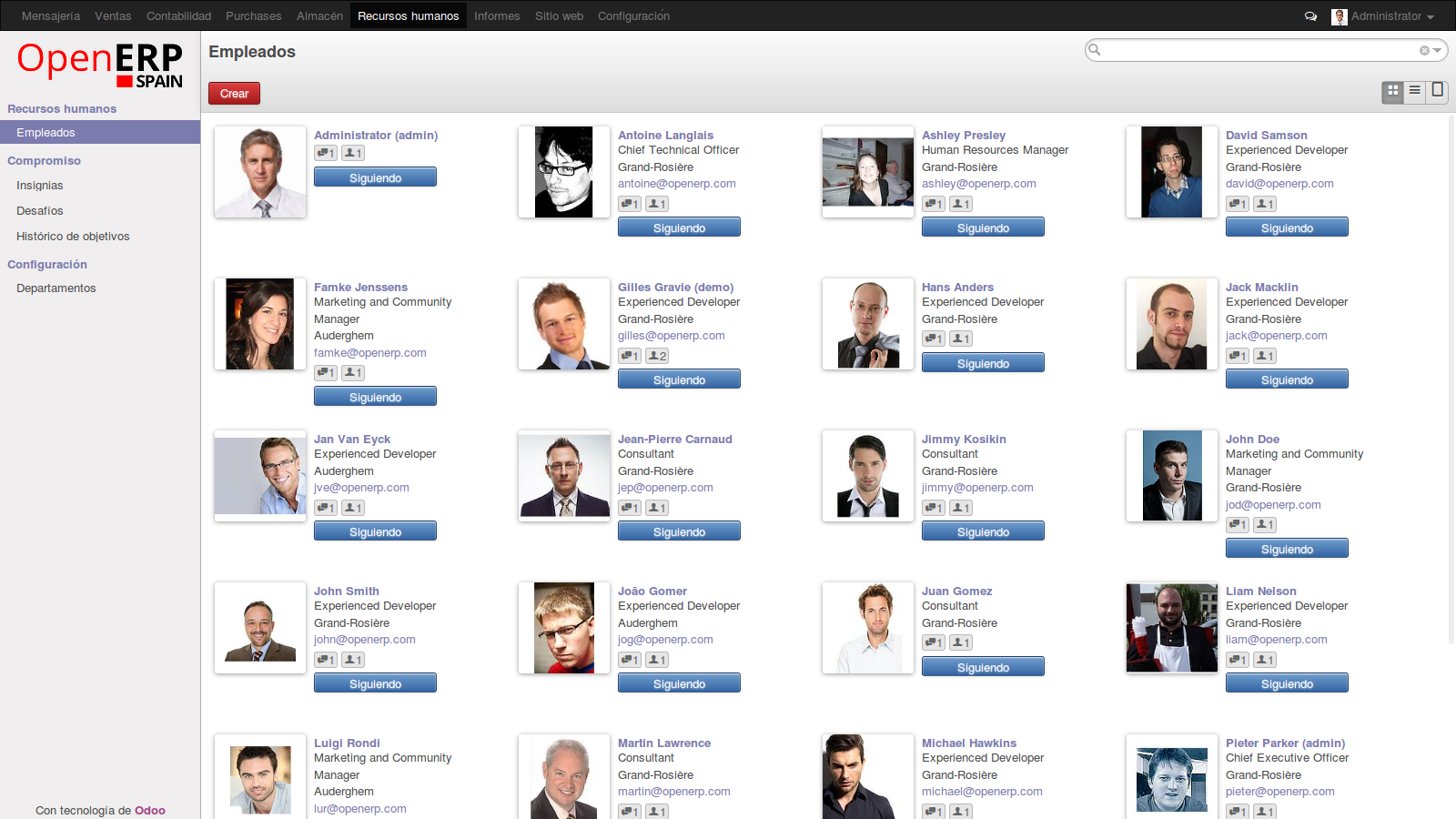Switch to kanban view icon
This screenshot has width=1456, height=819.
point(1392,91)
